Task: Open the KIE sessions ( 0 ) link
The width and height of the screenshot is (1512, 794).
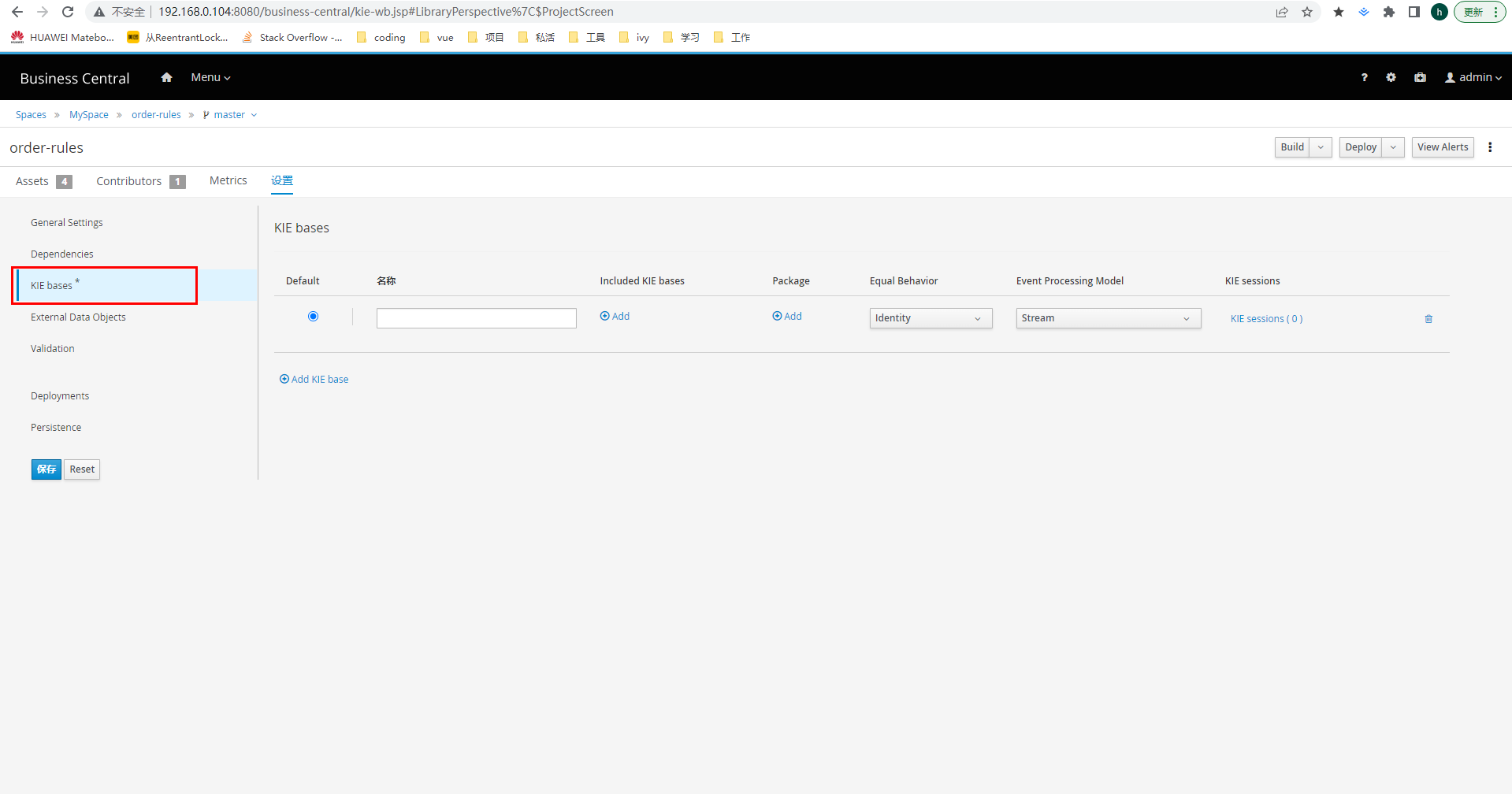Action: pos(1266,319)
